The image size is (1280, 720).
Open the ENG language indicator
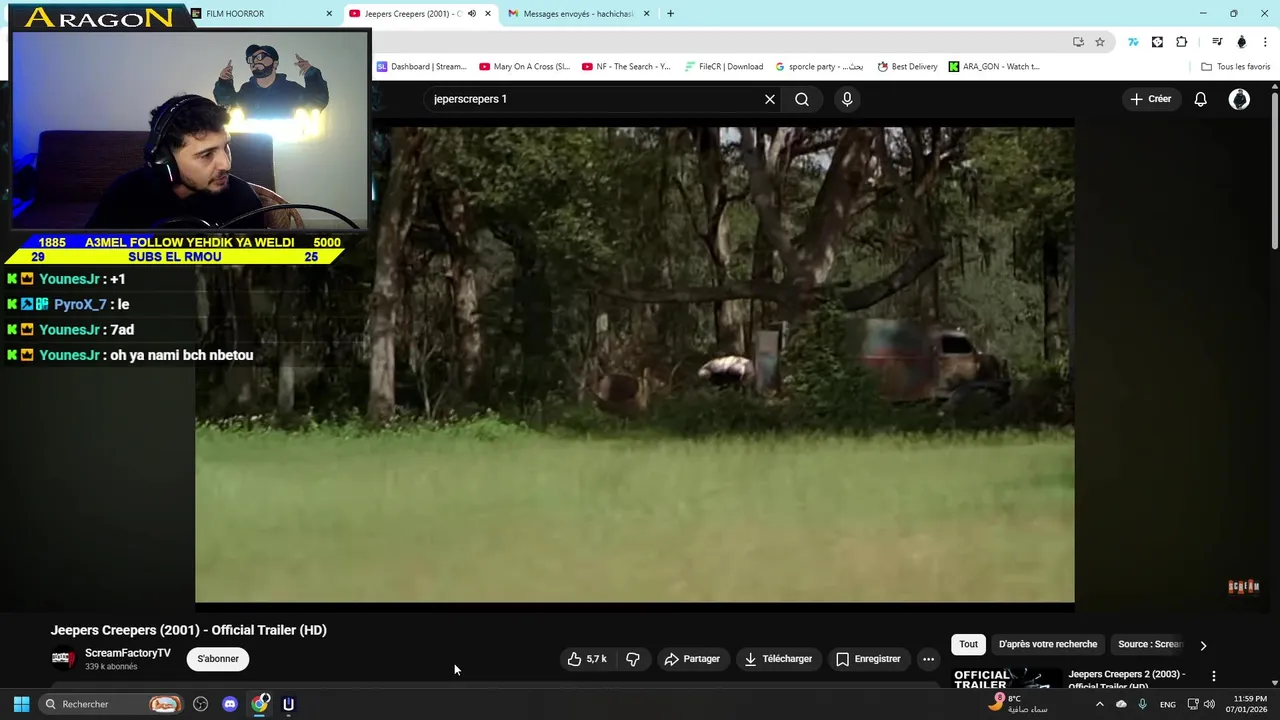coord(1168,705)
